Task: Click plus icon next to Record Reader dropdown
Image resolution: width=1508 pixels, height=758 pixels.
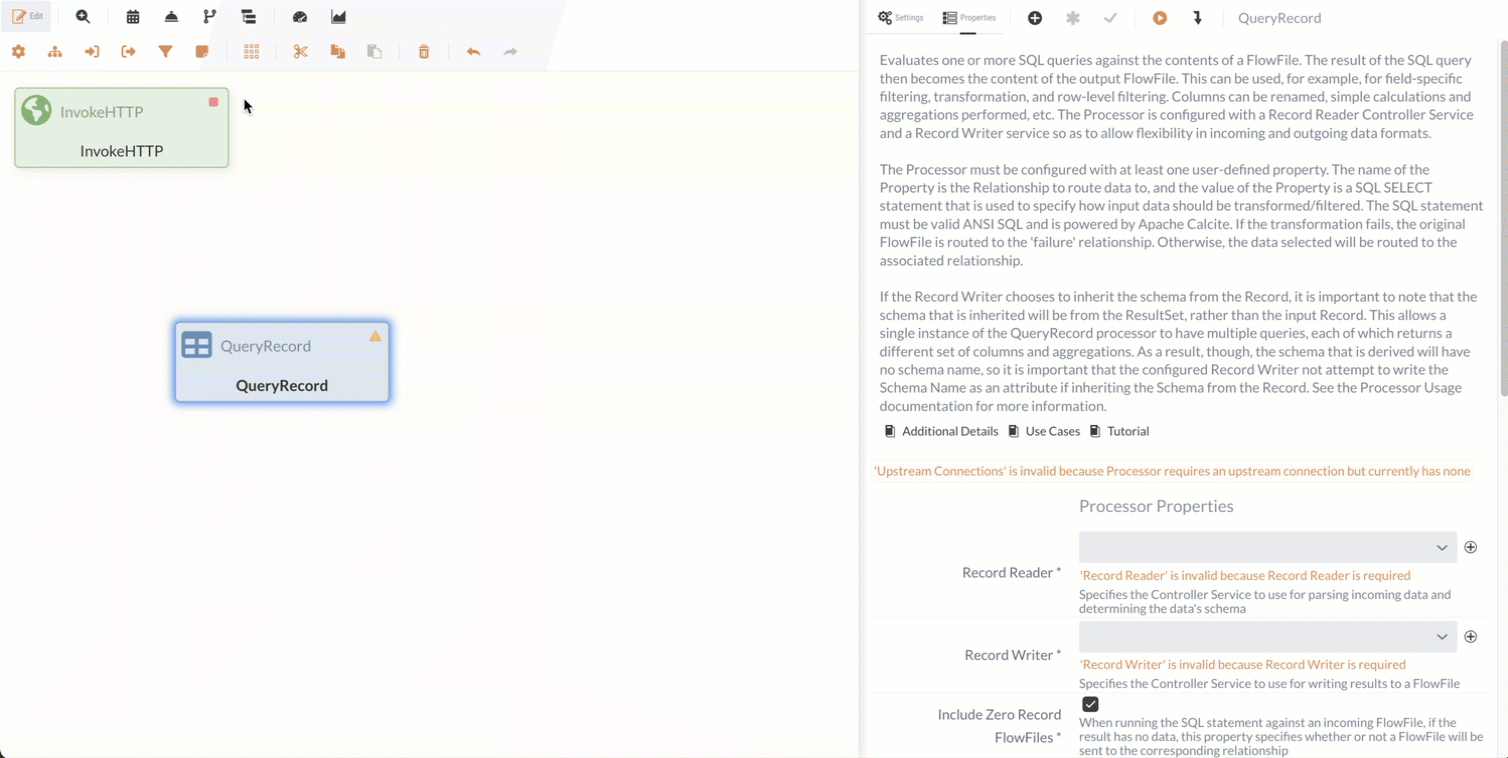Action: click(1471, 547)
